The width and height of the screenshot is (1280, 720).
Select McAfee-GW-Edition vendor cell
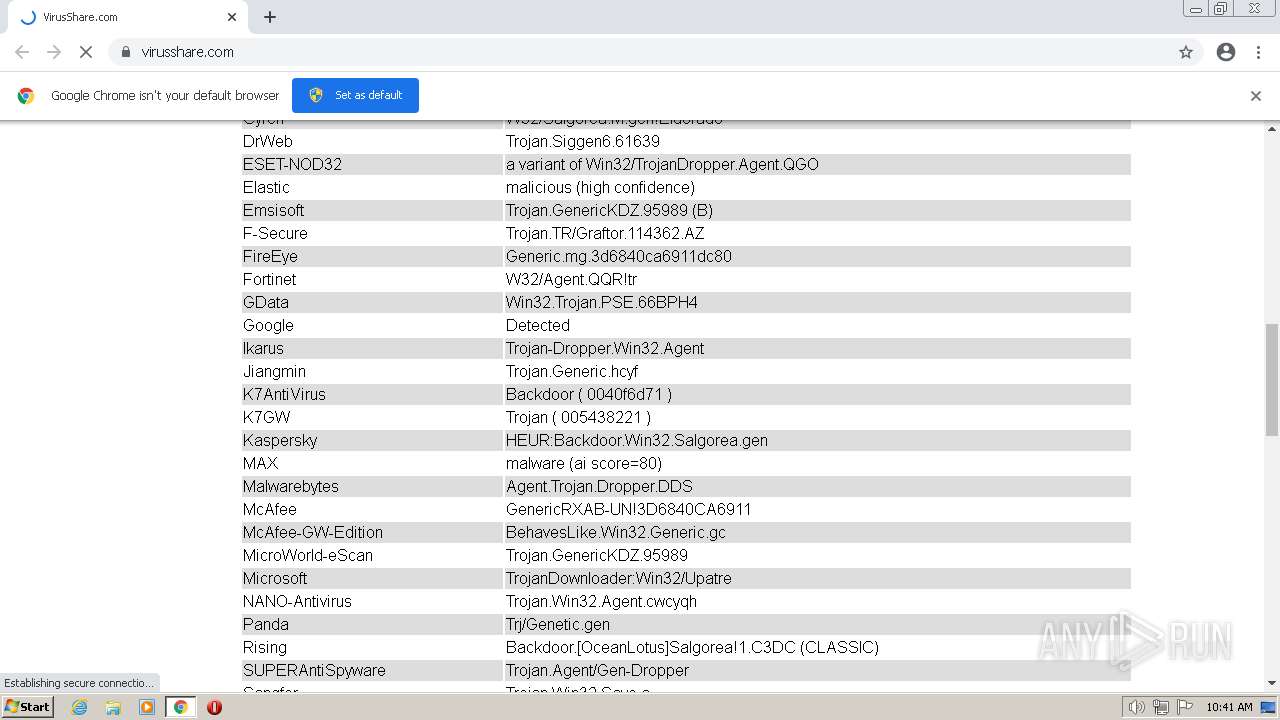click(x=371, y=532)
